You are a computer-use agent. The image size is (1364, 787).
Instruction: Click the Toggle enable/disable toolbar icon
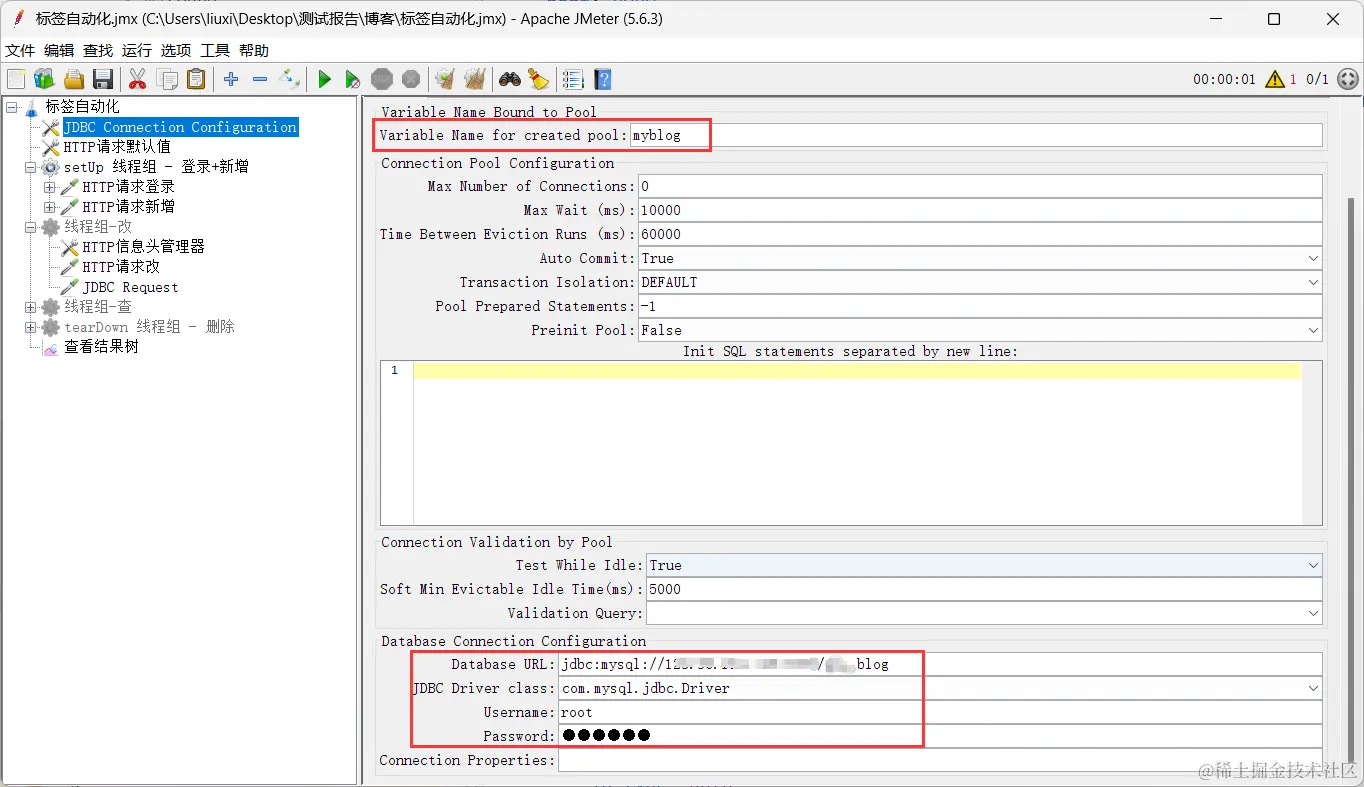coord(289,79)
